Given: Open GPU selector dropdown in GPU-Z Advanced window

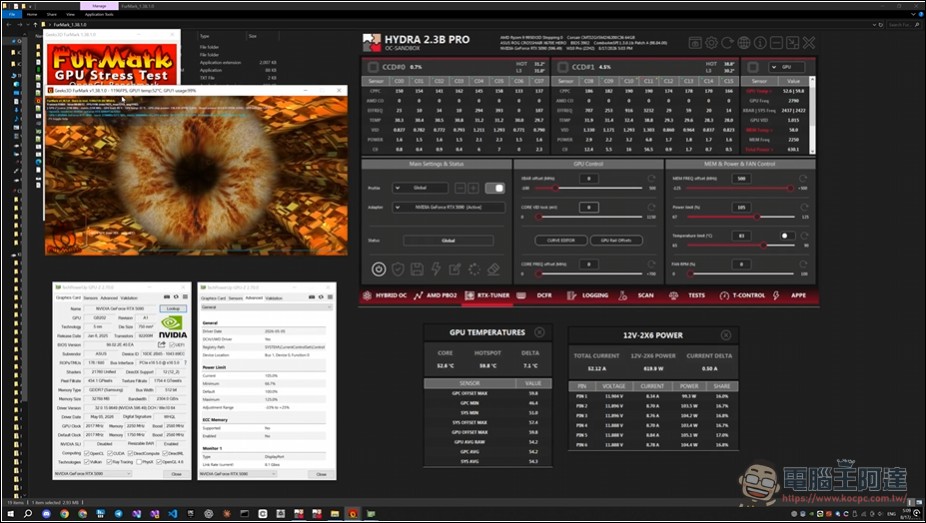Looking at the screenshot, I should pos(238,474).
